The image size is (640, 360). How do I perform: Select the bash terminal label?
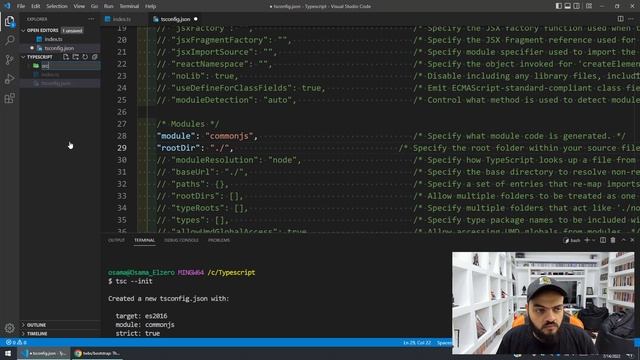coord(572,240)
